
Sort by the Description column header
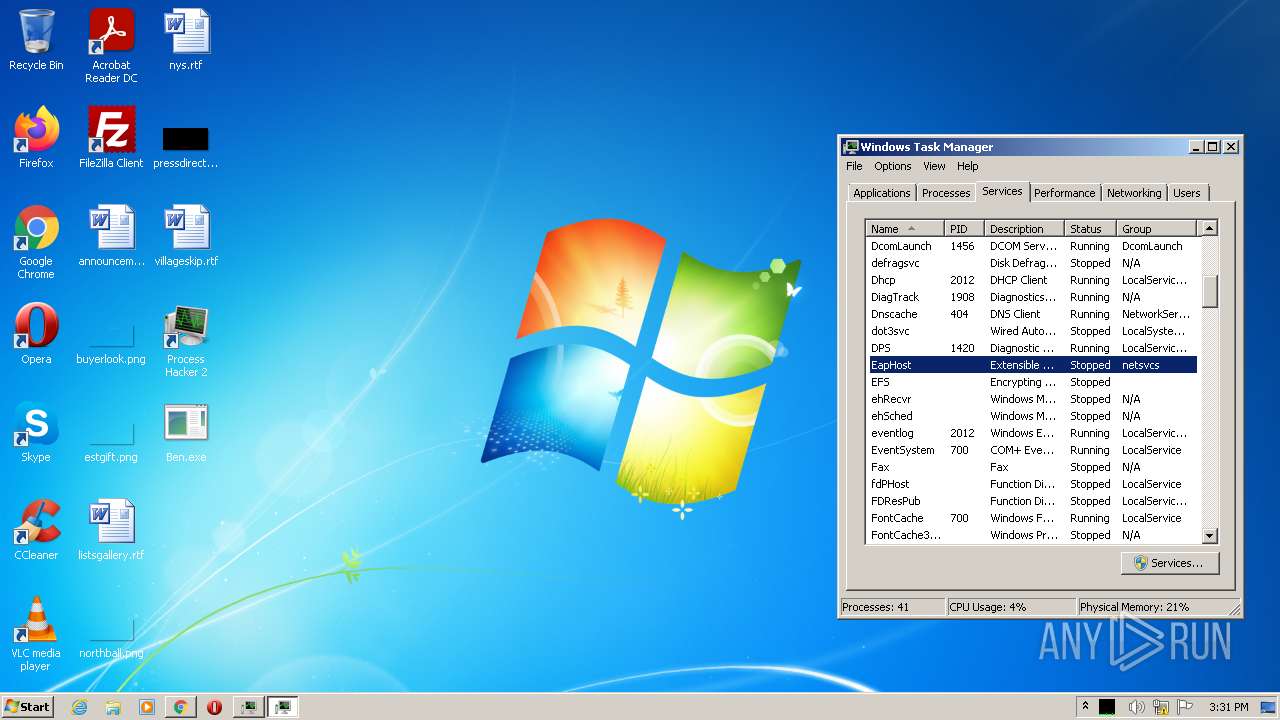(x=1024, y=229)
